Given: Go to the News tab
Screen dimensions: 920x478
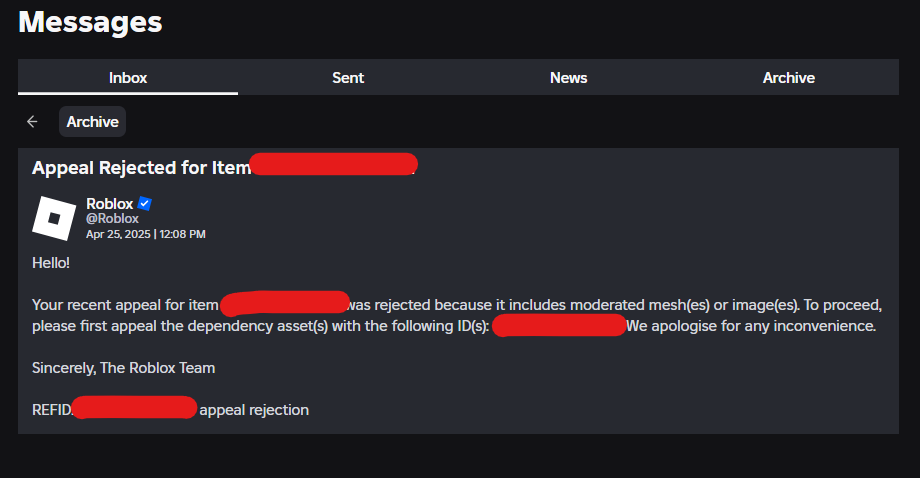Looking at the screenshot, I should (x=568, y=77).
